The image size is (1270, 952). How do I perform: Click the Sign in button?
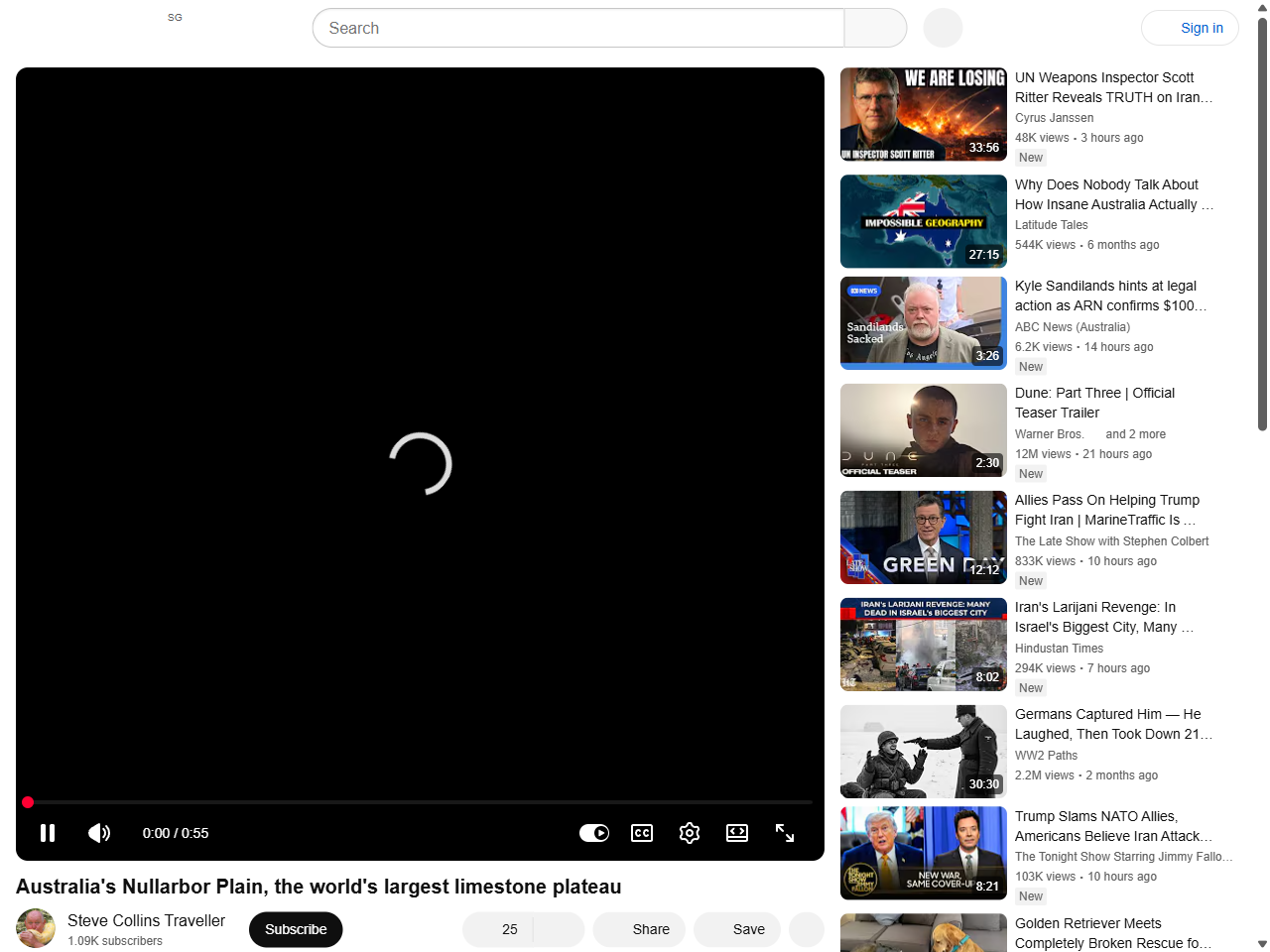1190,28
